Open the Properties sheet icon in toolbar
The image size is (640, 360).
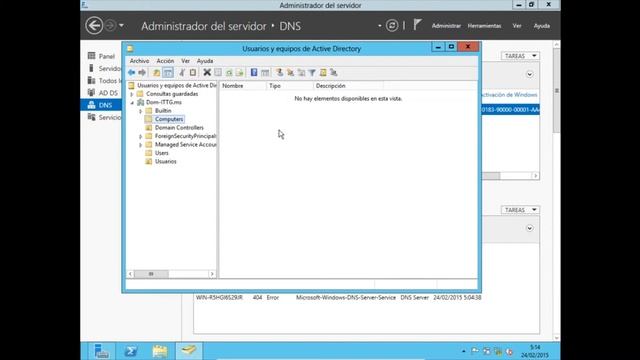coord(218,73)
